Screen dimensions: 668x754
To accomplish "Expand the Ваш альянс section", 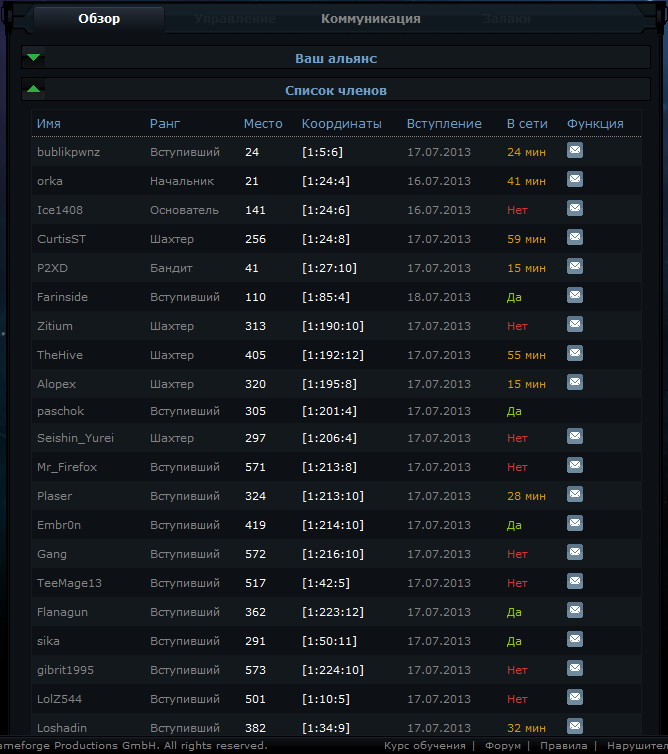I will [335, 59].
